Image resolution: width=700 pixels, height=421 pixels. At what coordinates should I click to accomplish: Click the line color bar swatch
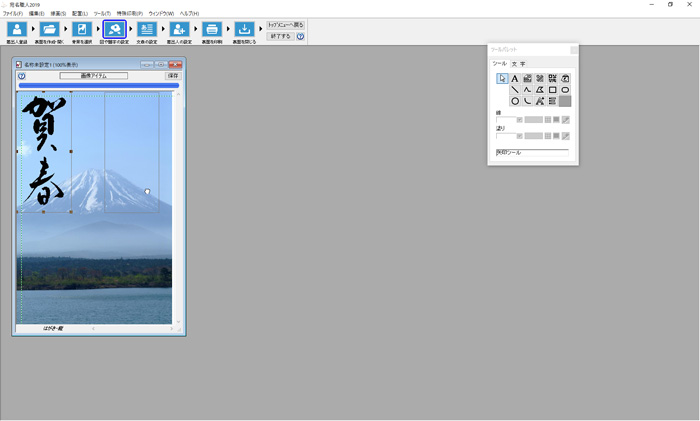click(x=533, y=120)
